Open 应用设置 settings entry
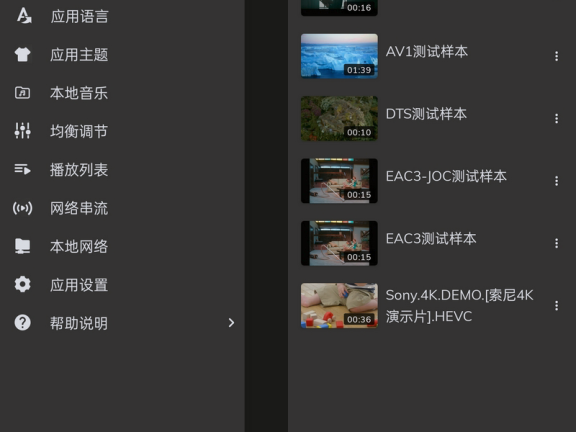 (x=122, y=284)
